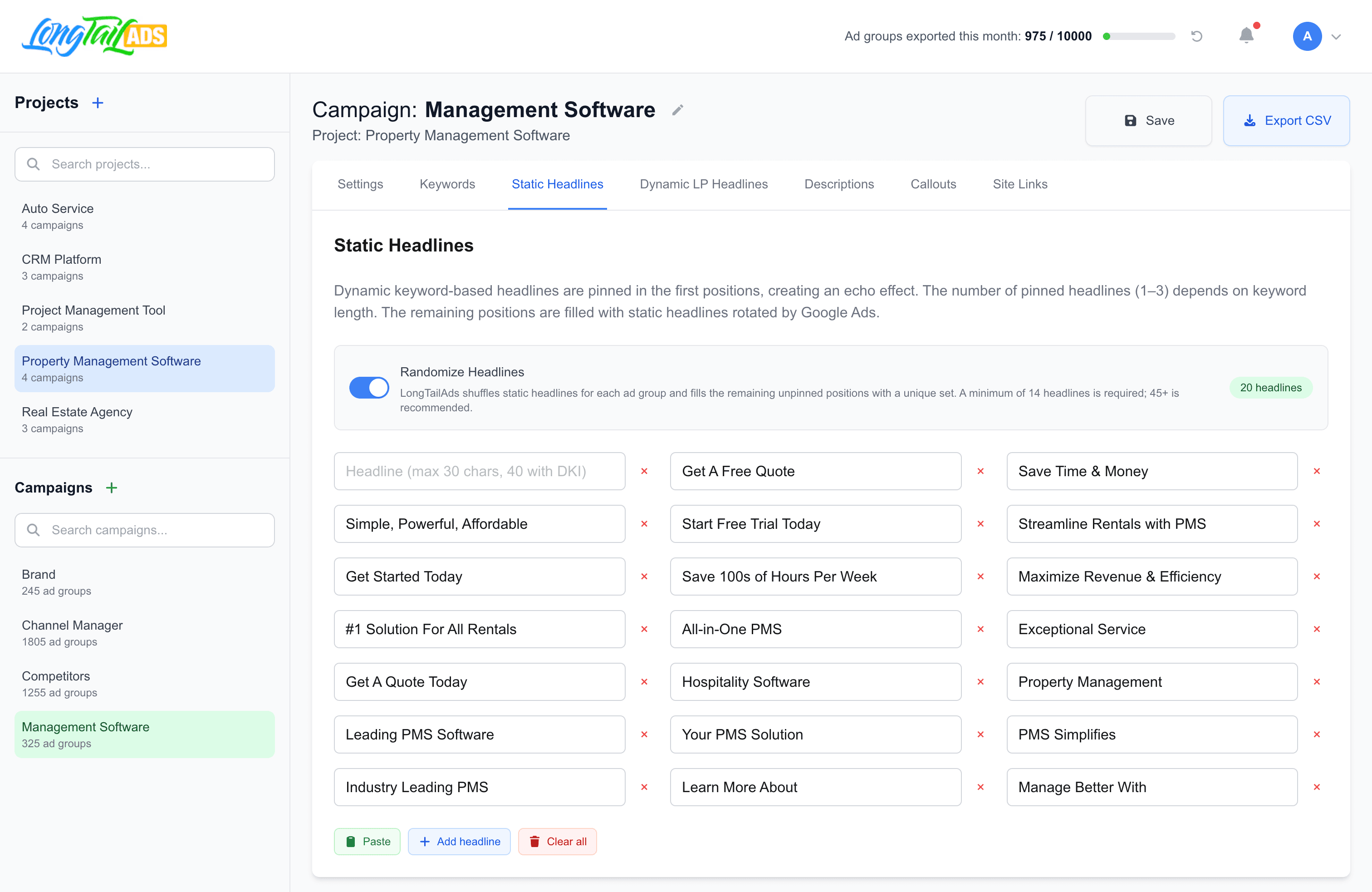The height and width of the screenshot is (892, 1372).
Task: Switch to the Keywords tab
Action: click(447, 184)
